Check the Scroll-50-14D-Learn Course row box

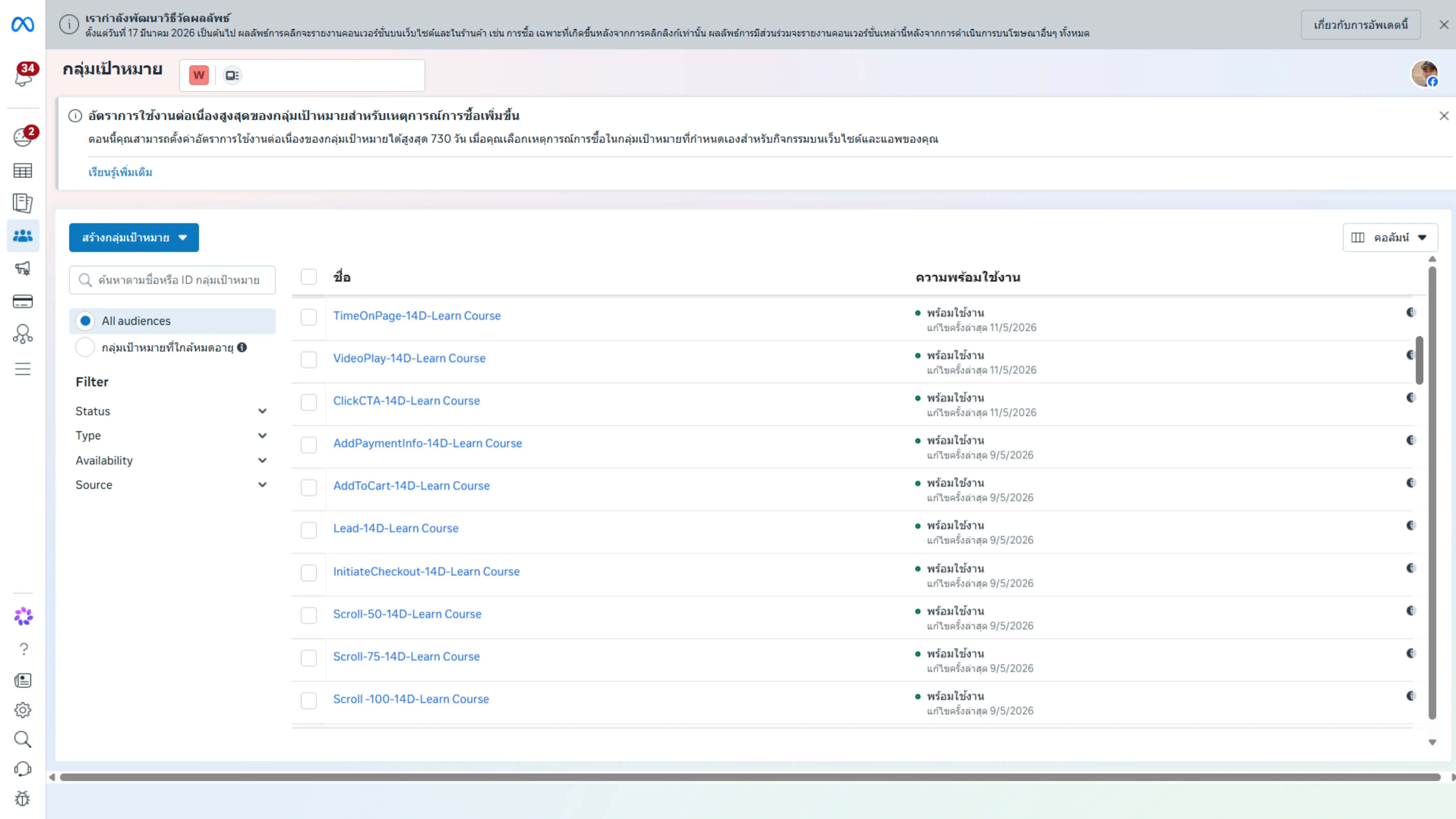coord(309,615)
